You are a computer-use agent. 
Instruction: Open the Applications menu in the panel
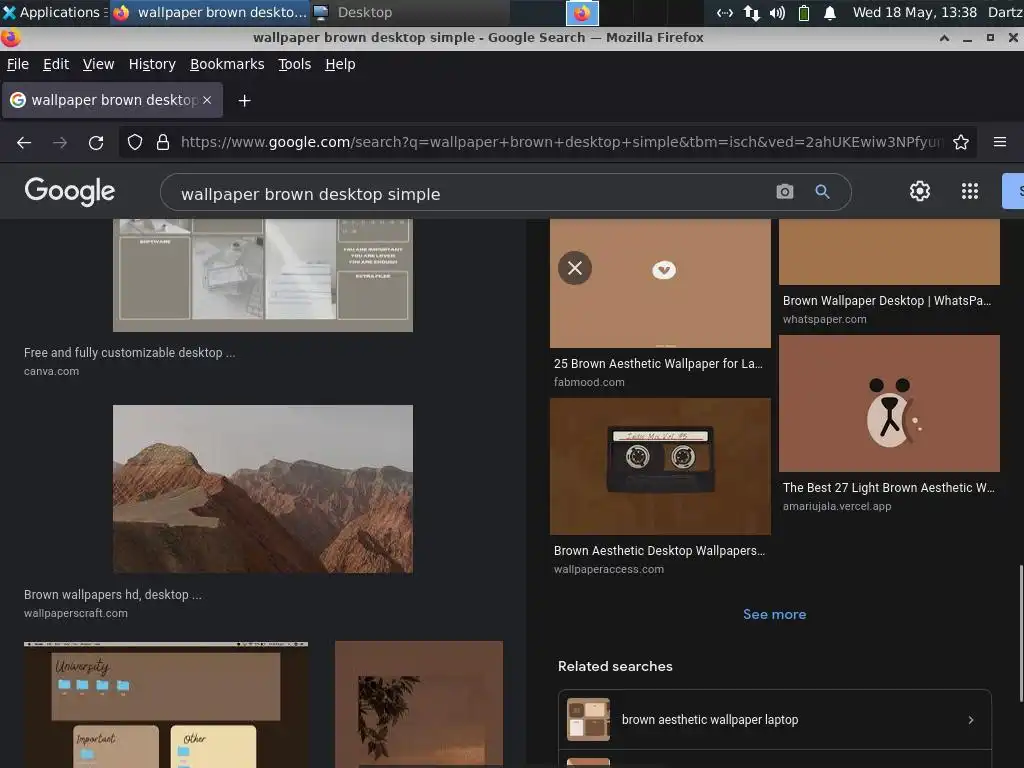click(x=54, y=12)
